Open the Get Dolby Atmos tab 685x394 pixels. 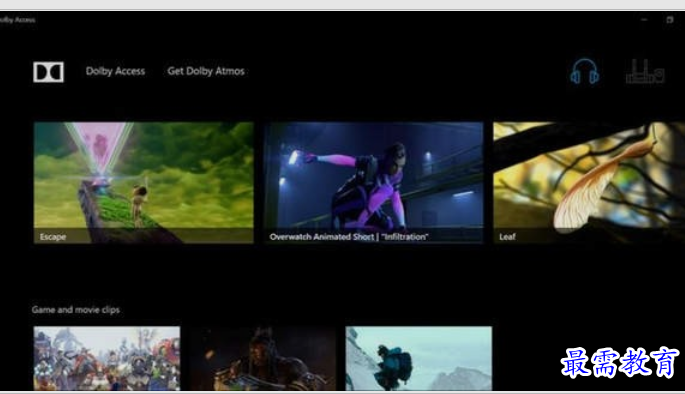click(206, 71)
